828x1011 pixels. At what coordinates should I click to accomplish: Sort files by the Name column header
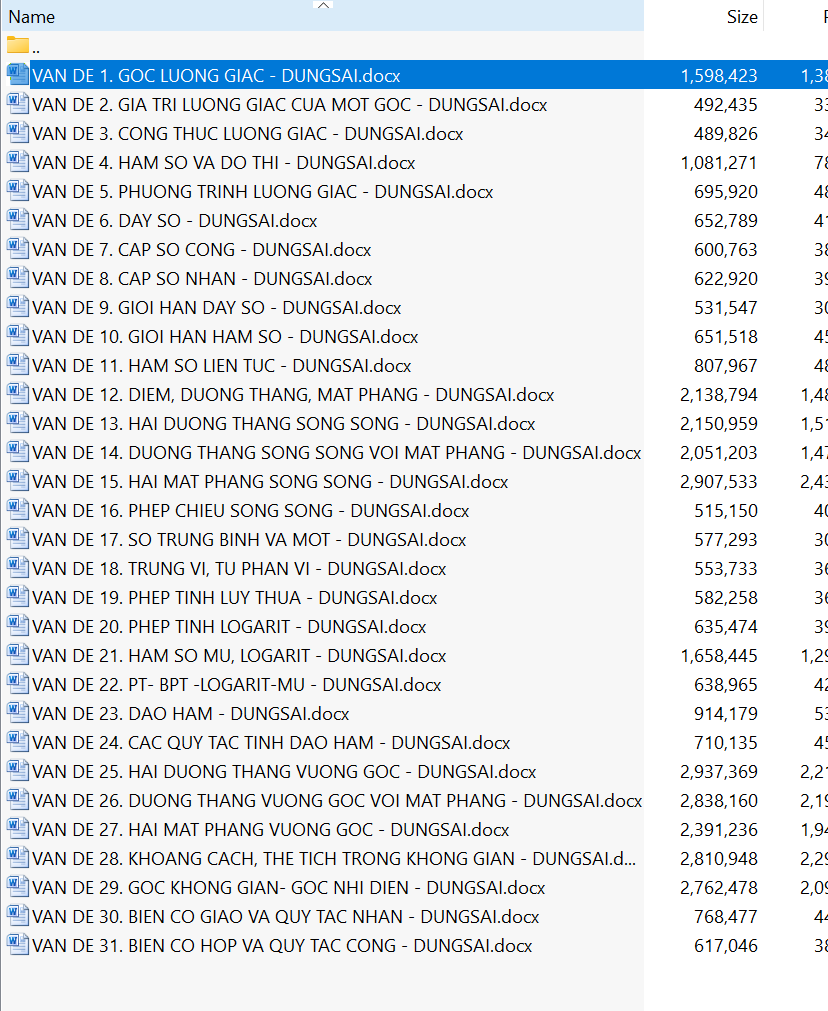point(32,17)
